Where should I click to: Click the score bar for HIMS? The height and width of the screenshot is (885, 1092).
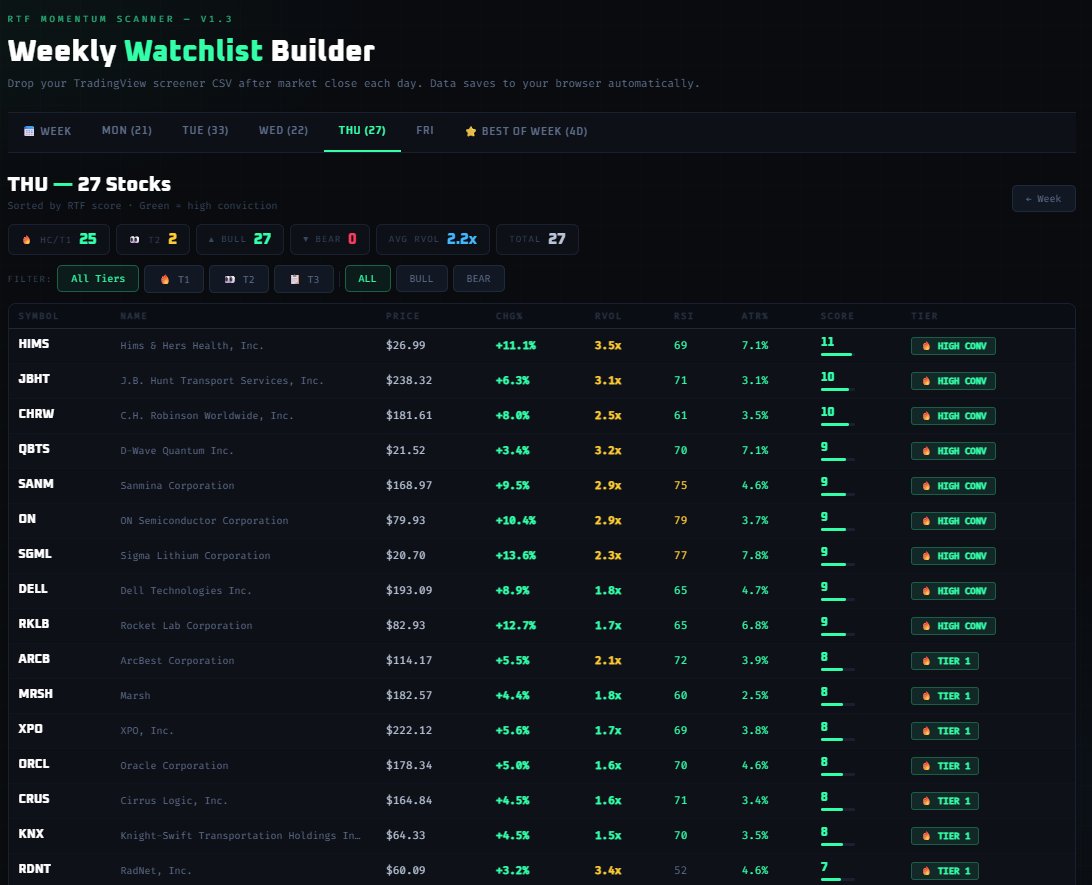(837, 354)
